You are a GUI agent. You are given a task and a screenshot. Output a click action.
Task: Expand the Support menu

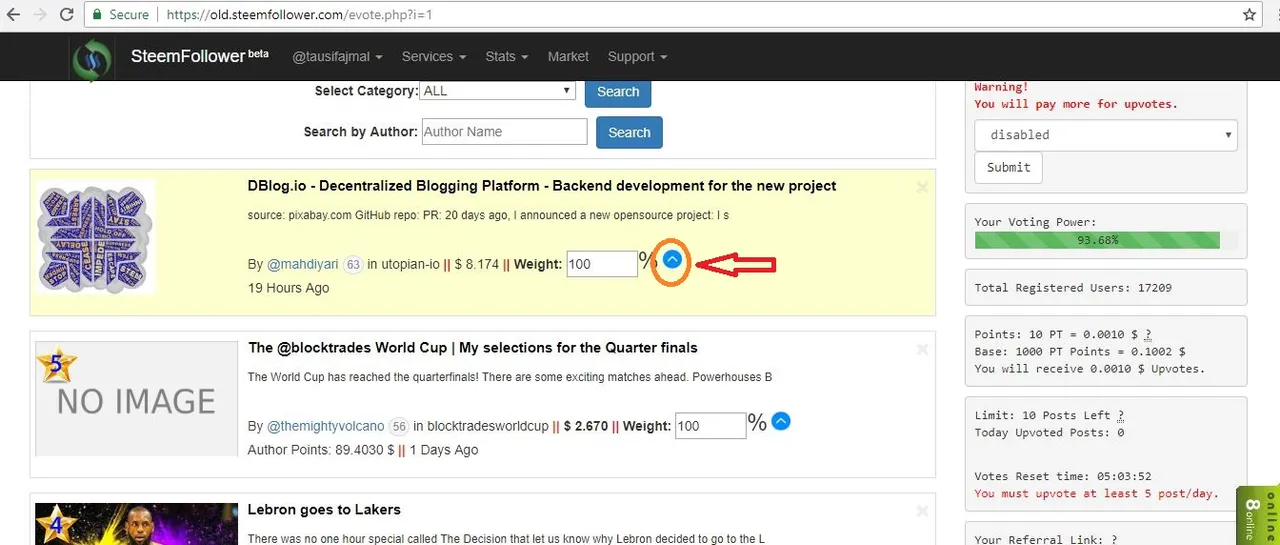tap(637, 57)
